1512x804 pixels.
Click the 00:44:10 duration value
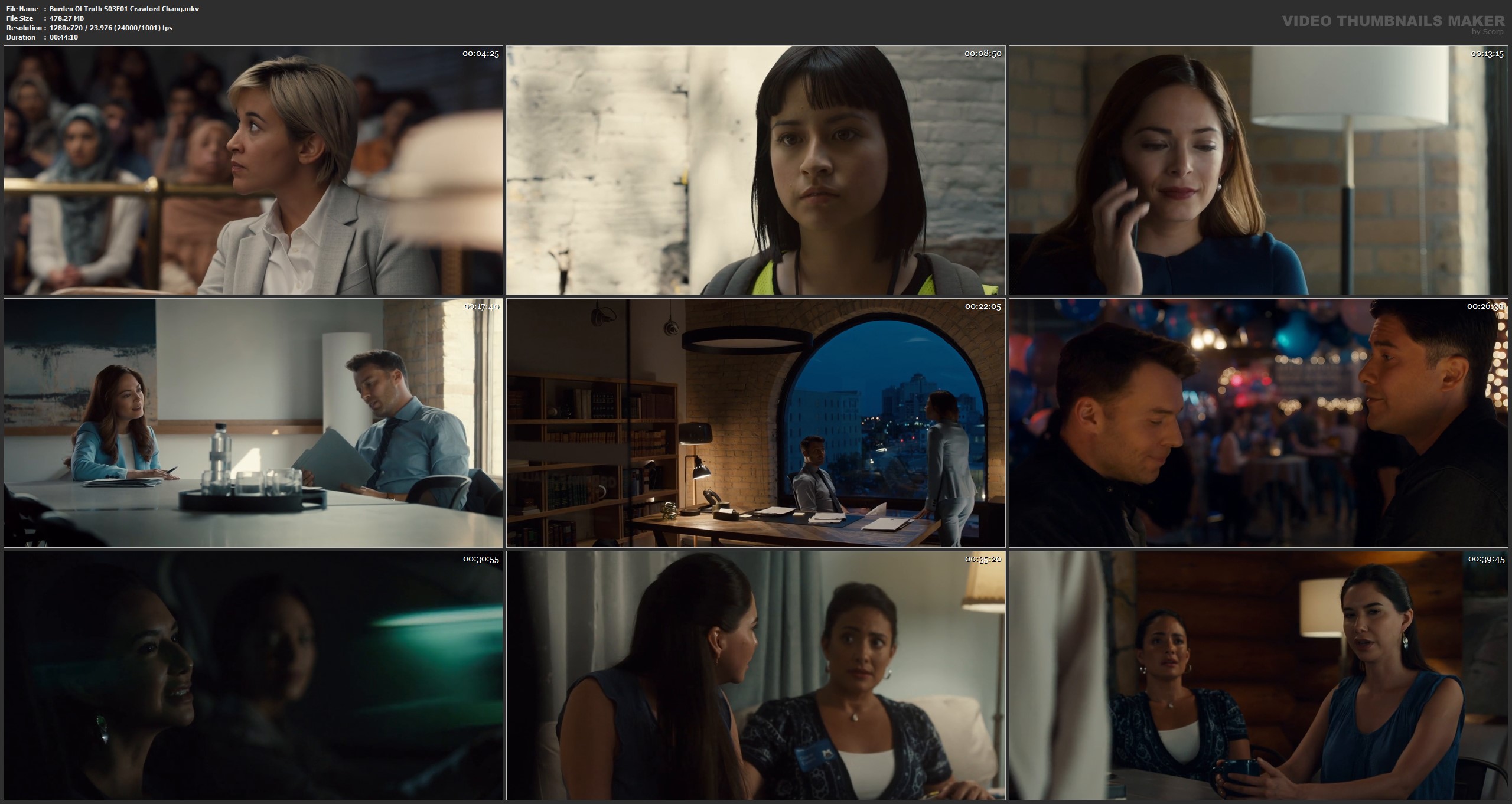coord(64,37)
